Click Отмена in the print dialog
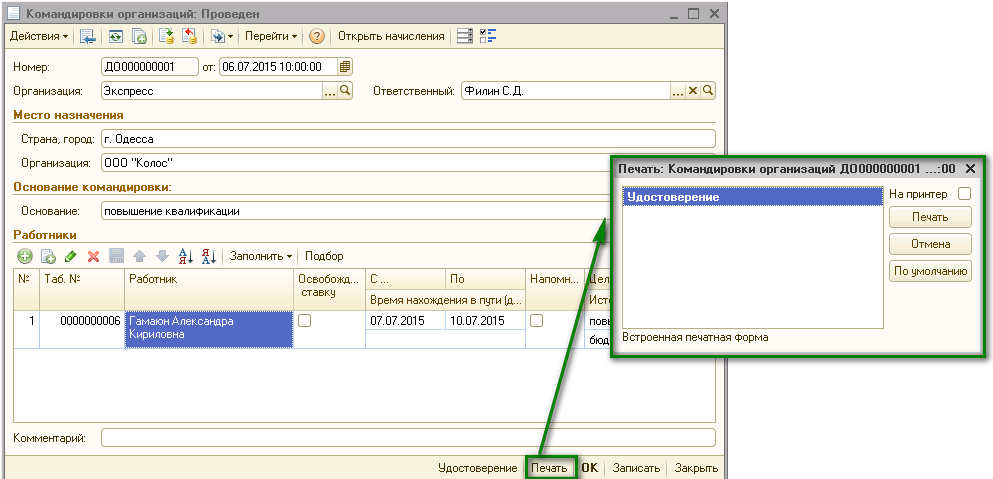 930,244
